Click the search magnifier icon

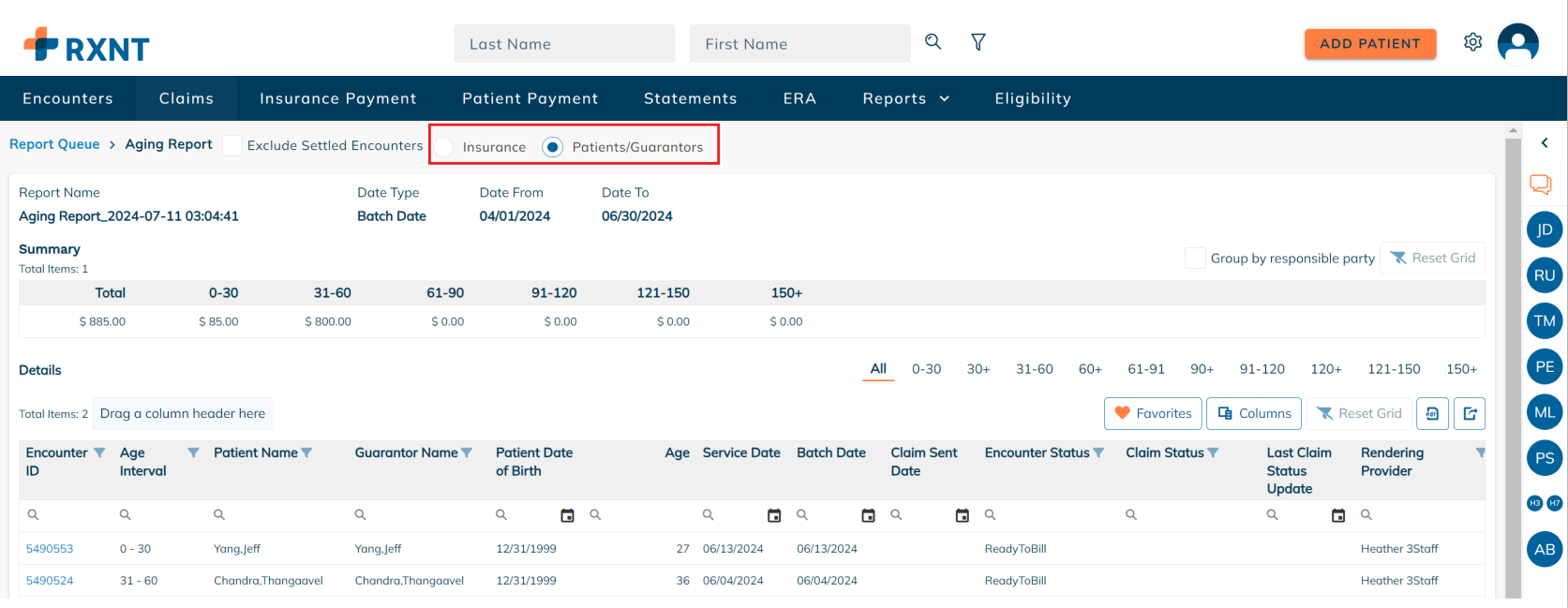tap(933, 42)
